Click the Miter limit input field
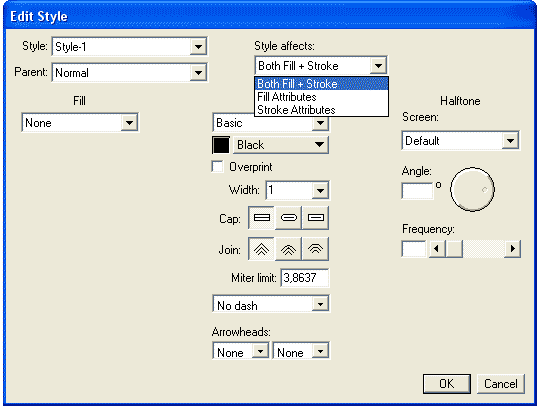The height and width of the screenshot is (409, 539). click(305, 278)
